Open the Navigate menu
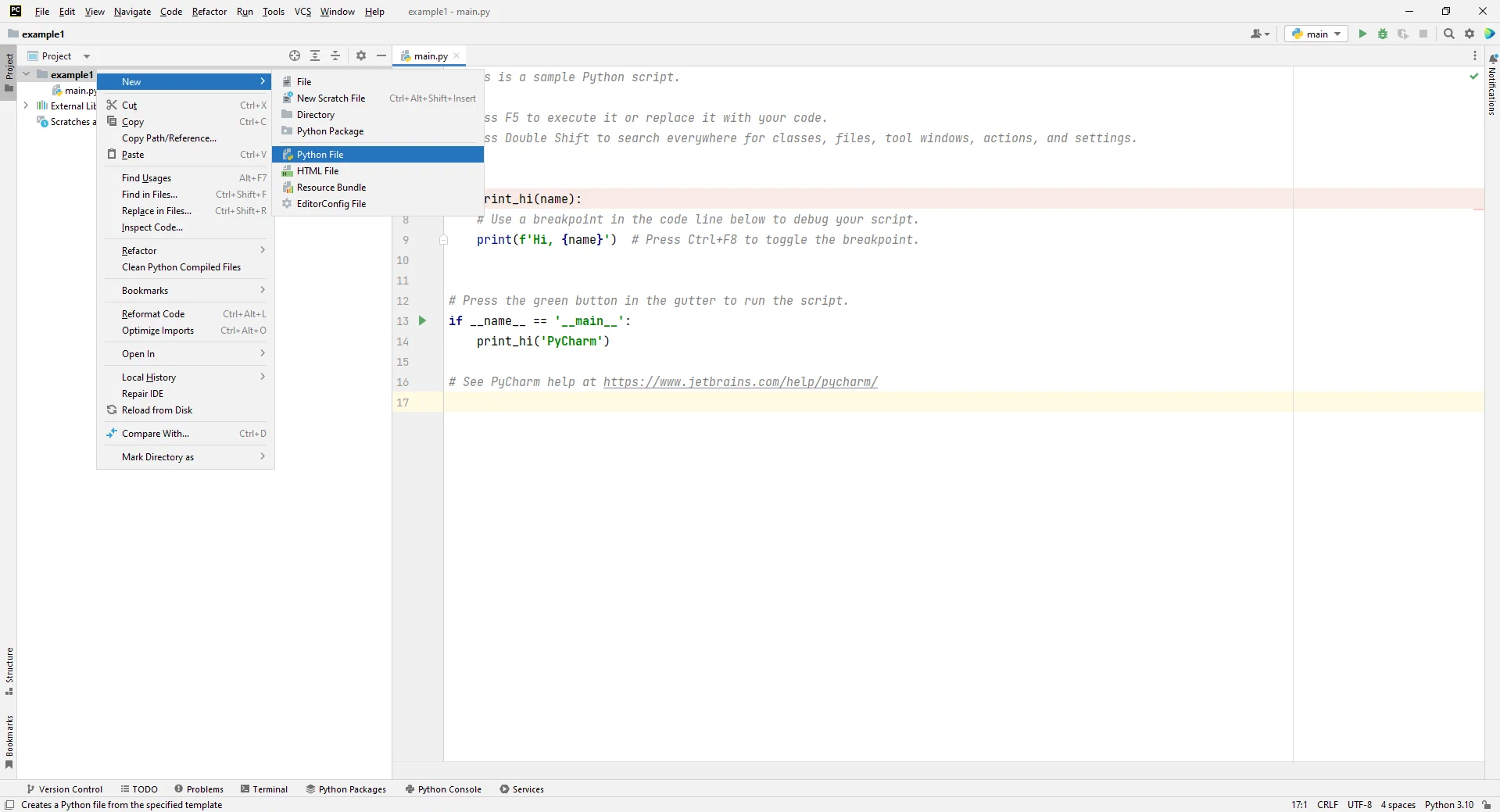Viewport: 1500px width, 812px height. pyautogui.click(x=132, y=12)
